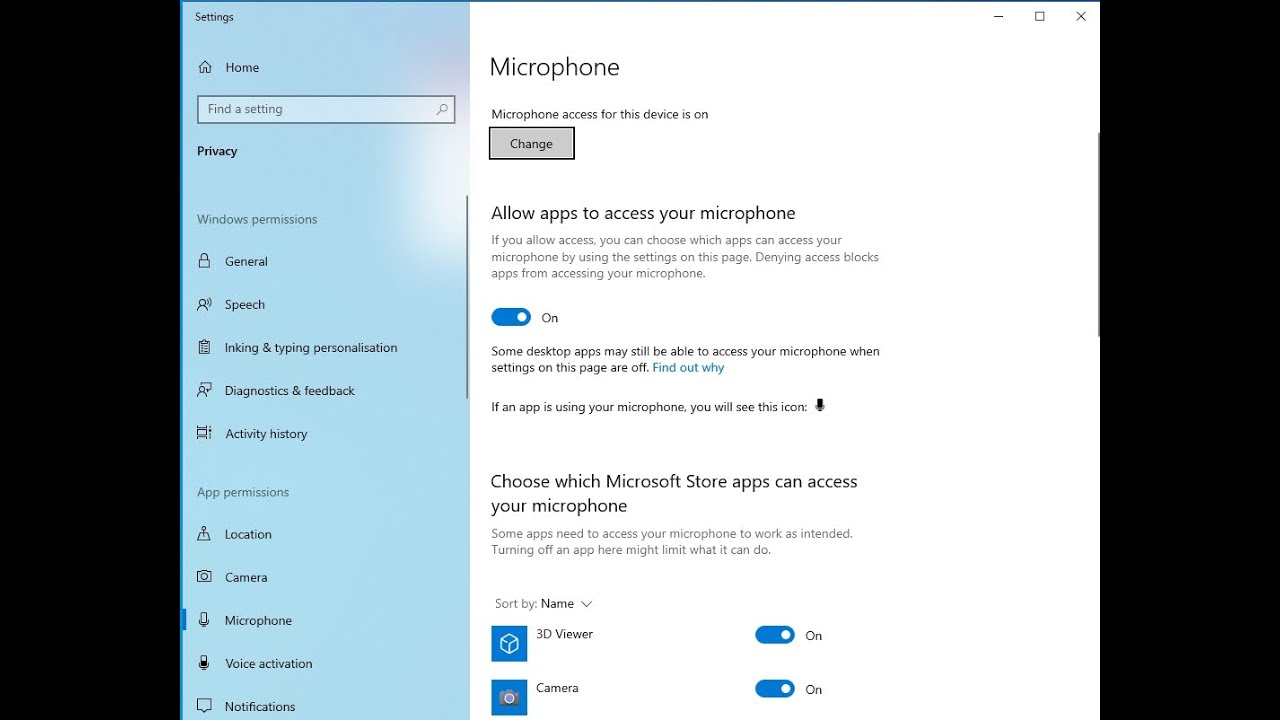Click the Change button
This screenshot has height=720, width=1280.
click(x=532, y=144)
